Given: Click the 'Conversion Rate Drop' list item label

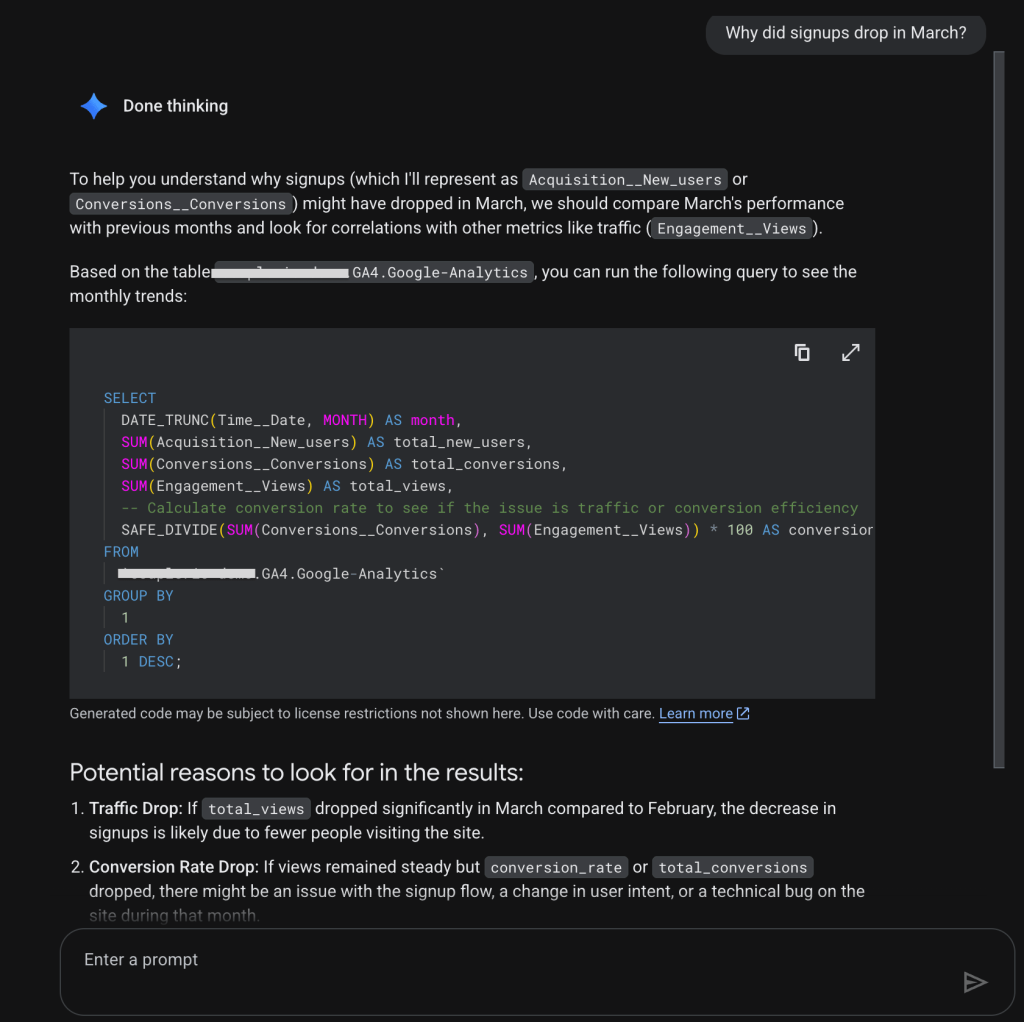Looking at the screenshot, I should click(174, 867).
